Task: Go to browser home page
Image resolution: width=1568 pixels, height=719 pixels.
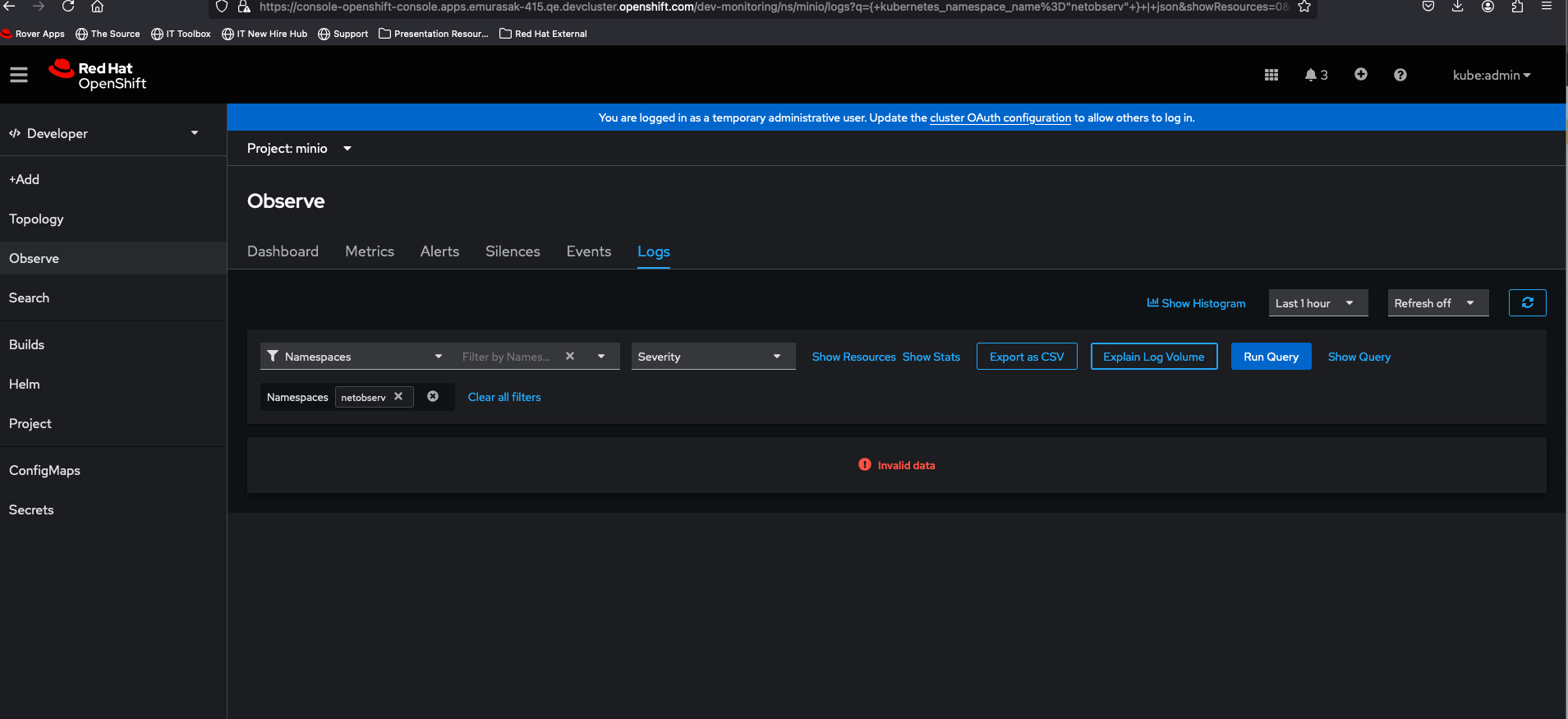Action: (x=97, y=7)
